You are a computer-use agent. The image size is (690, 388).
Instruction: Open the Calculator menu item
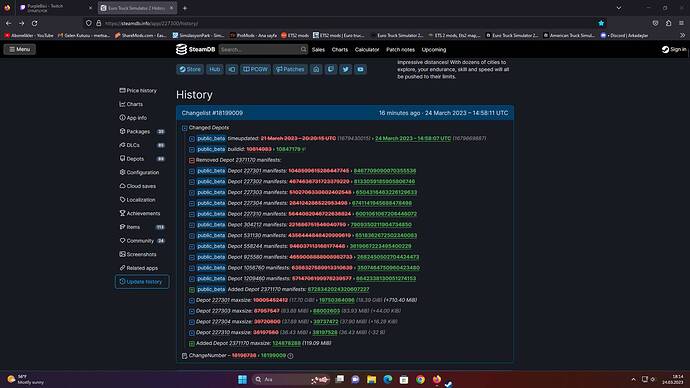tap(367, 50)
